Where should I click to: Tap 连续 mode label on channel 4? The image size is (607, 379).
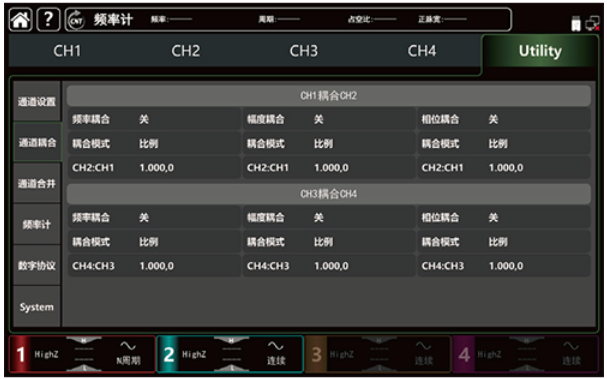(572, 361)
